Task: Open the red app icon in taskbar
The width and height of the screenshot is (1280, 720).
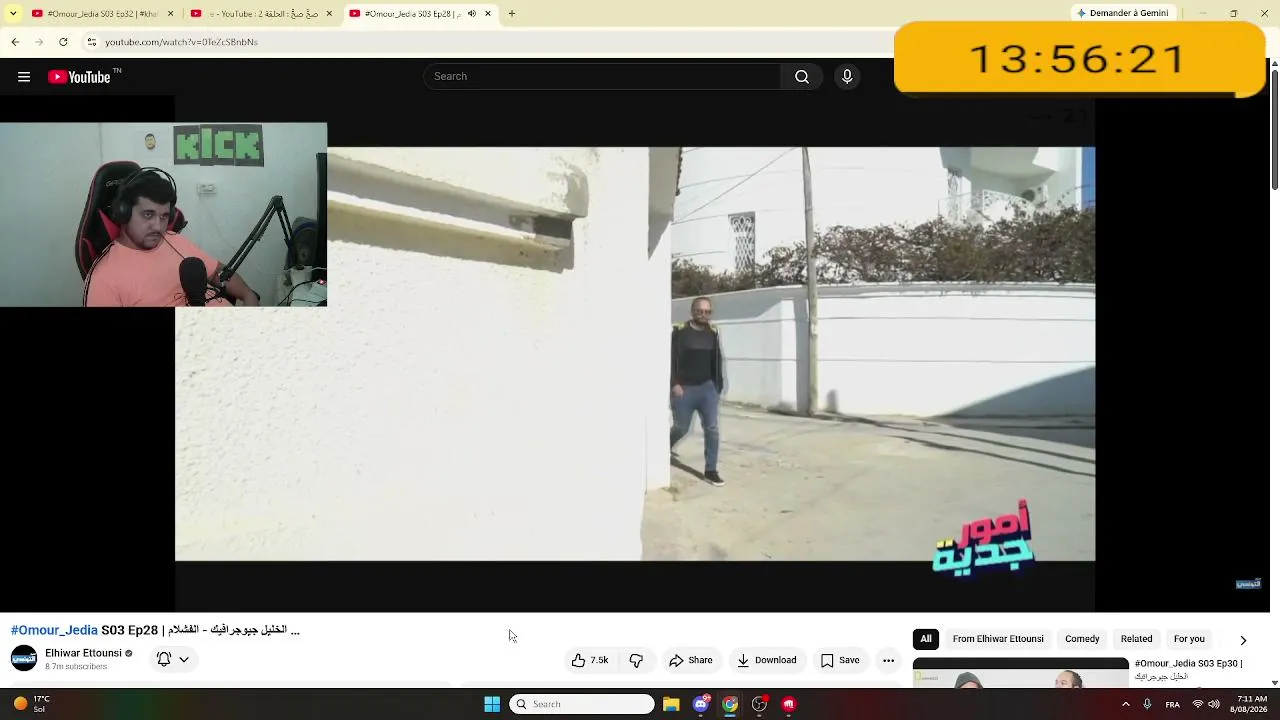Action: click(x=788, y=704)
